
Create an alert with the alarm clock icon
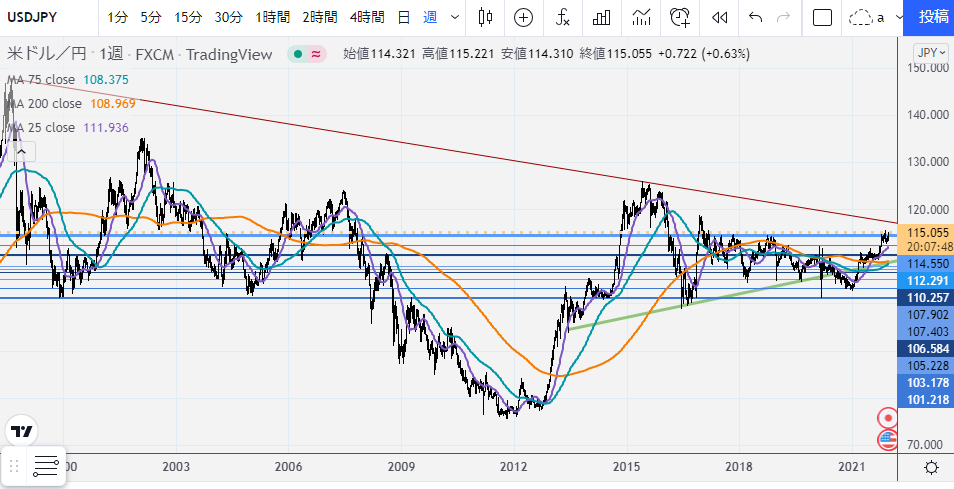tap(680, 18)
